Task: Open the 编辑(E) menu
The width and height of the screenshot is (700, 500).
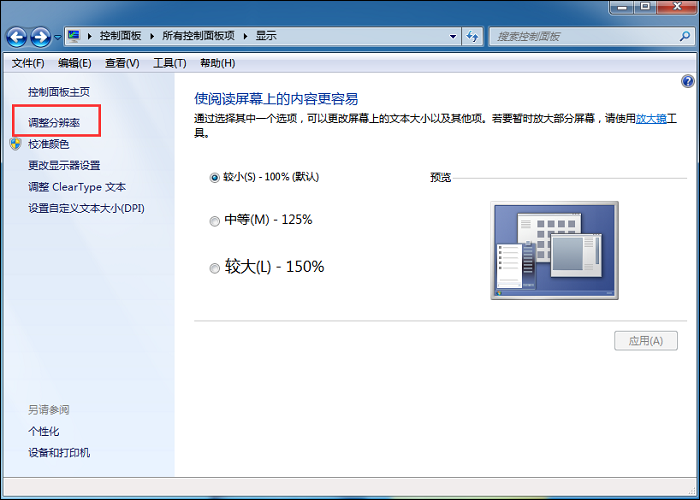Action: [x=75, y=63]
